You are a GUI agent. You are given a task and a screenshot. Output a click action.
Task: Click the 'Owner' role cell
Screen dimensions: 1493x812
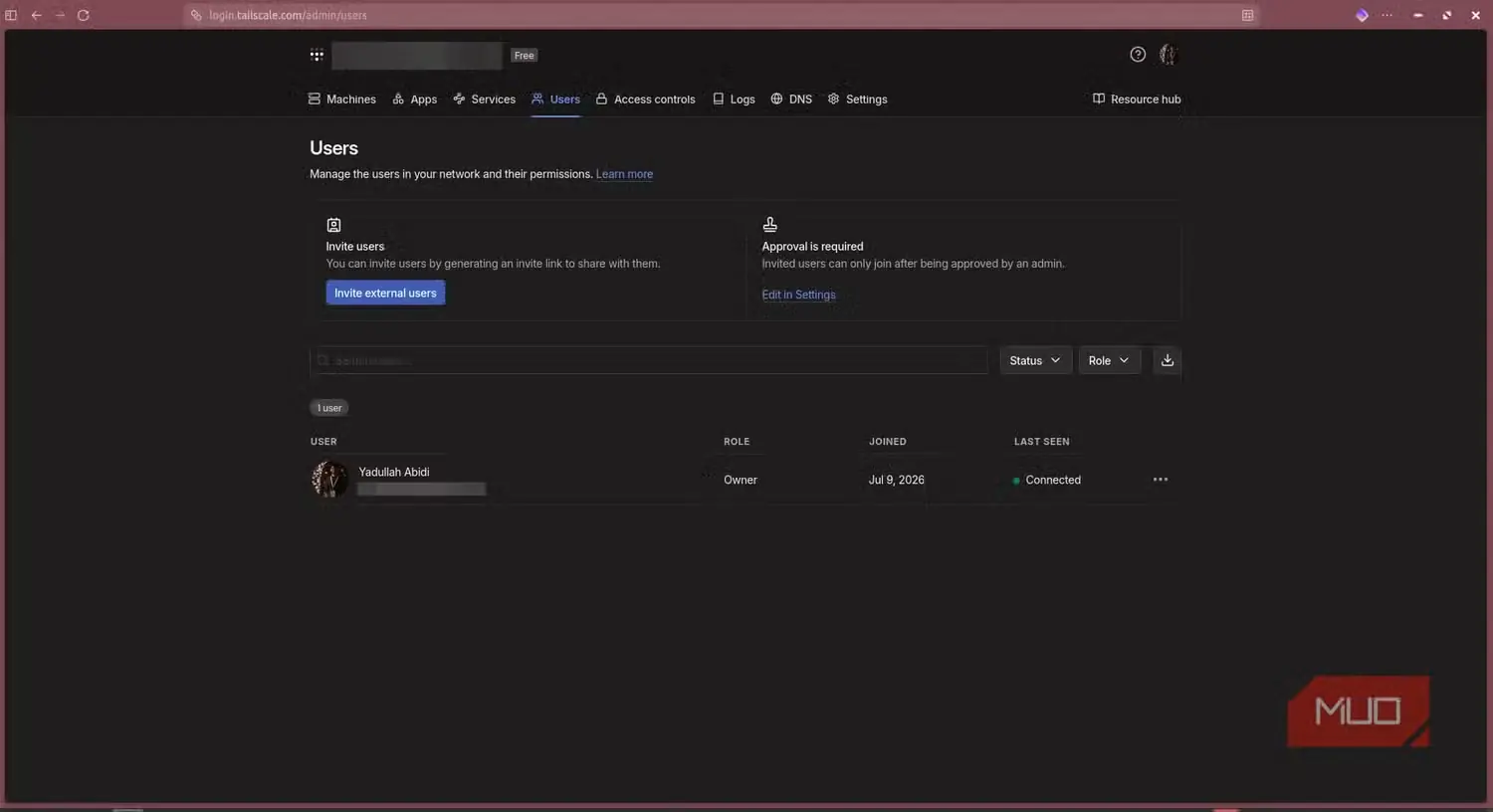coord(741,480)
